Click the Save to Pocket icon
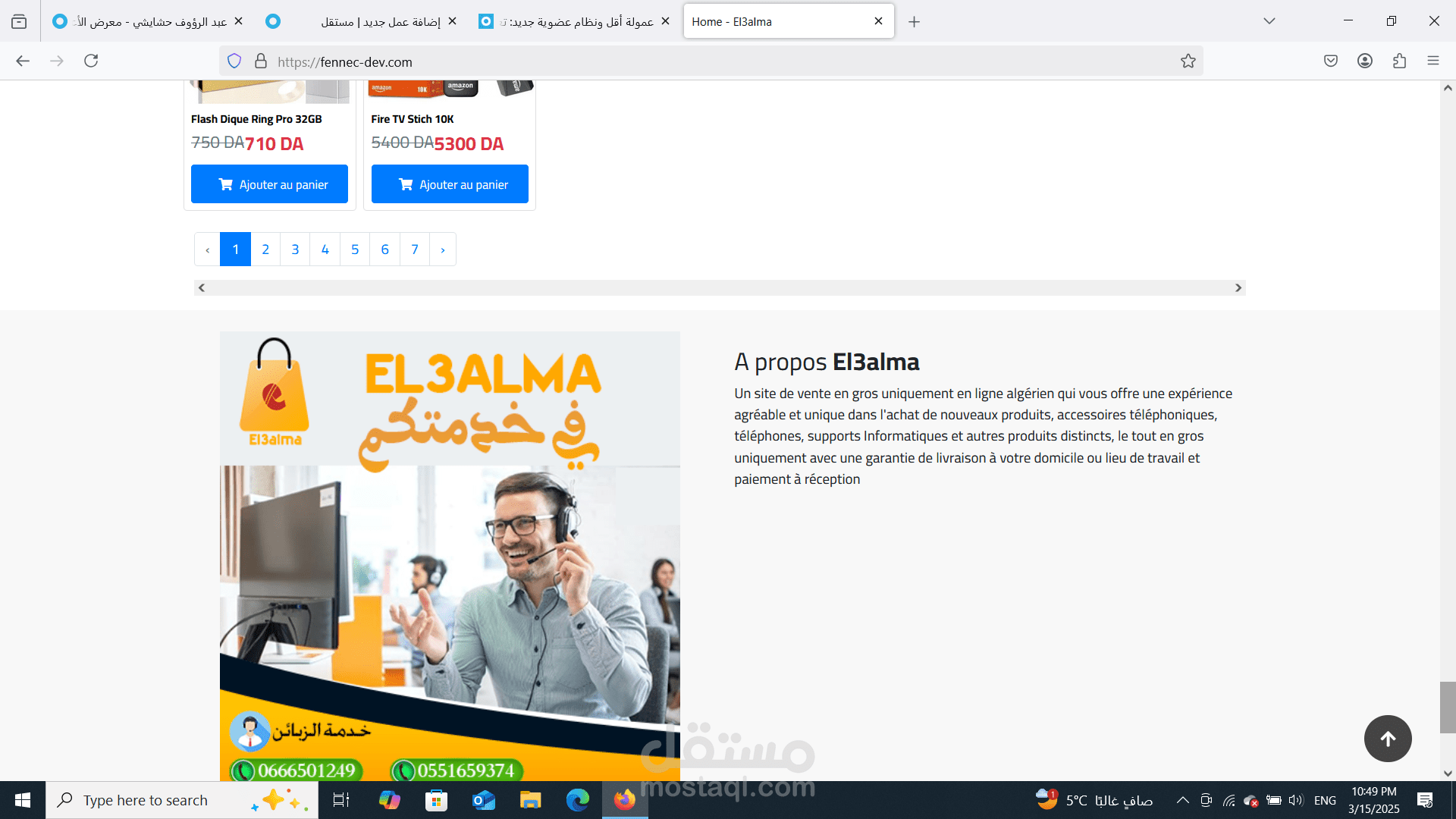Screen dimensions: 1456x819 tap(1331, 61)
